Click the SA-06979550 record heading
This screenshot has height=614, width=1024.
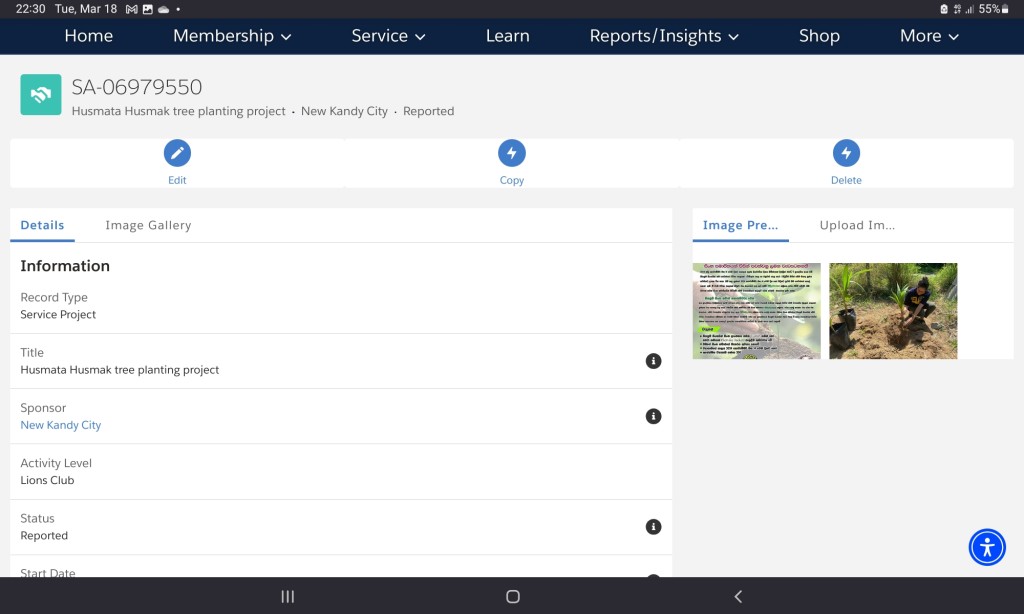coord(136,87)
